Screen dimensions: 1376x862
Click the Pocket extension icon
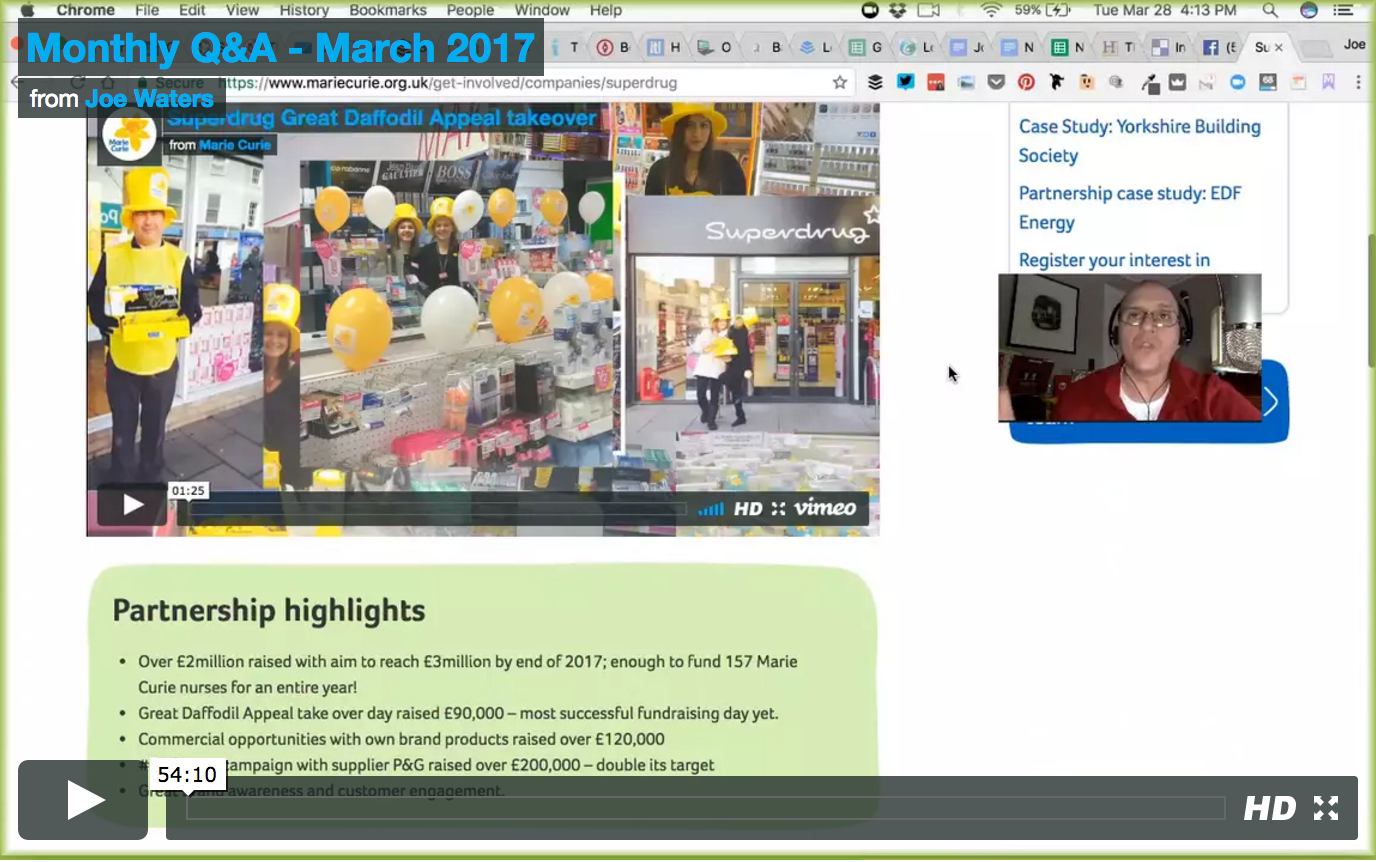click(996, 82)
